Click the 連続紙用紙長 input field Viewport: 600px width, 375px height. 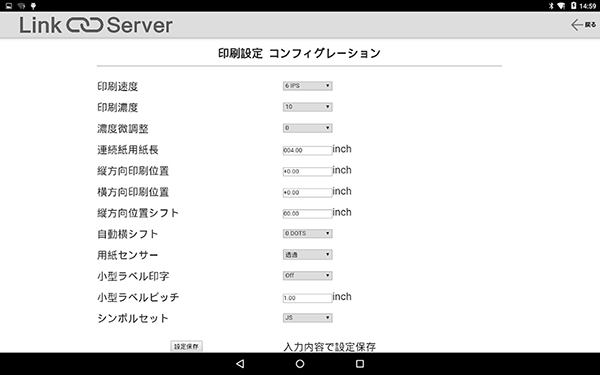point(308,150)
